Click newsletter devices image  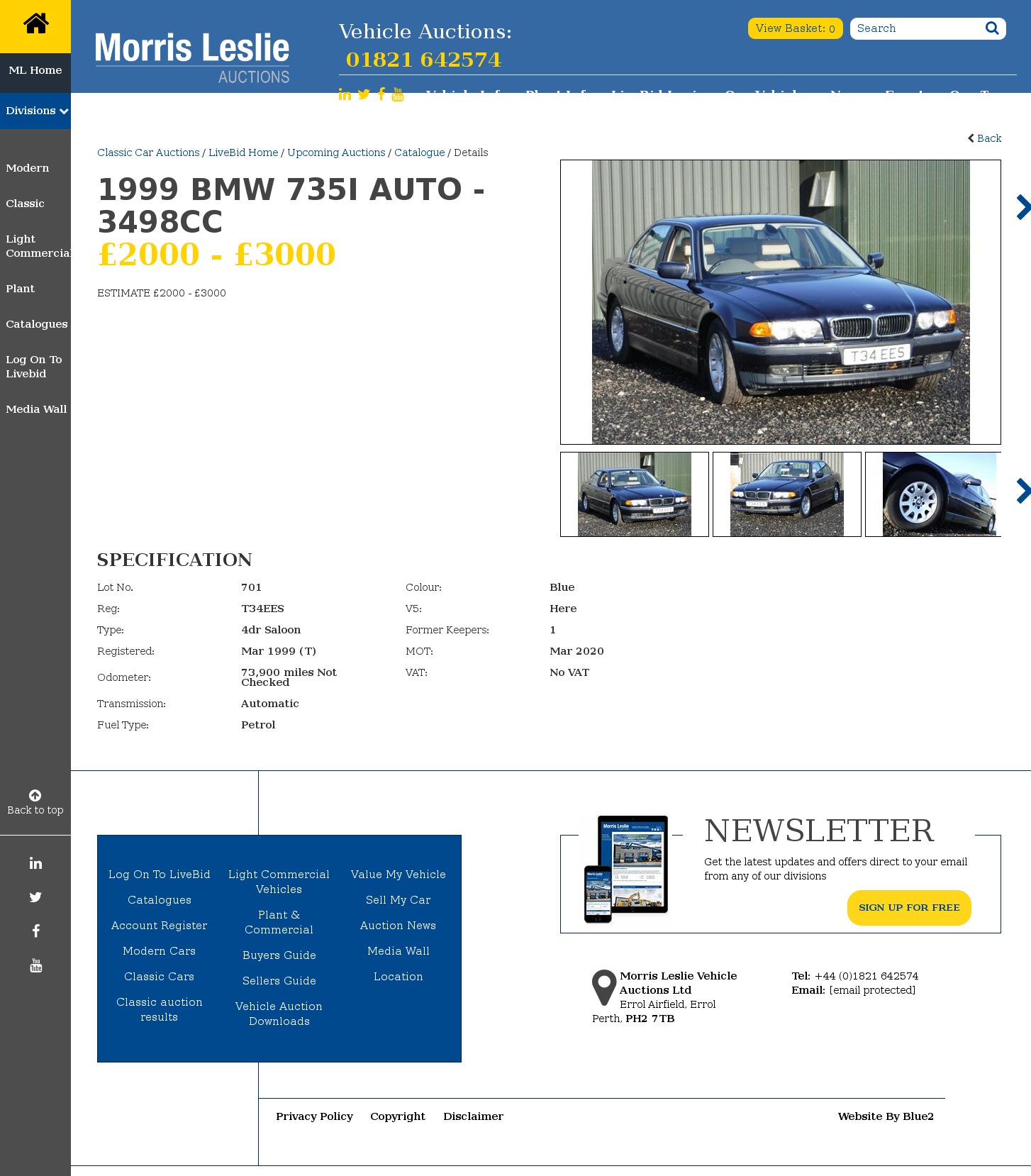(626, 869)
